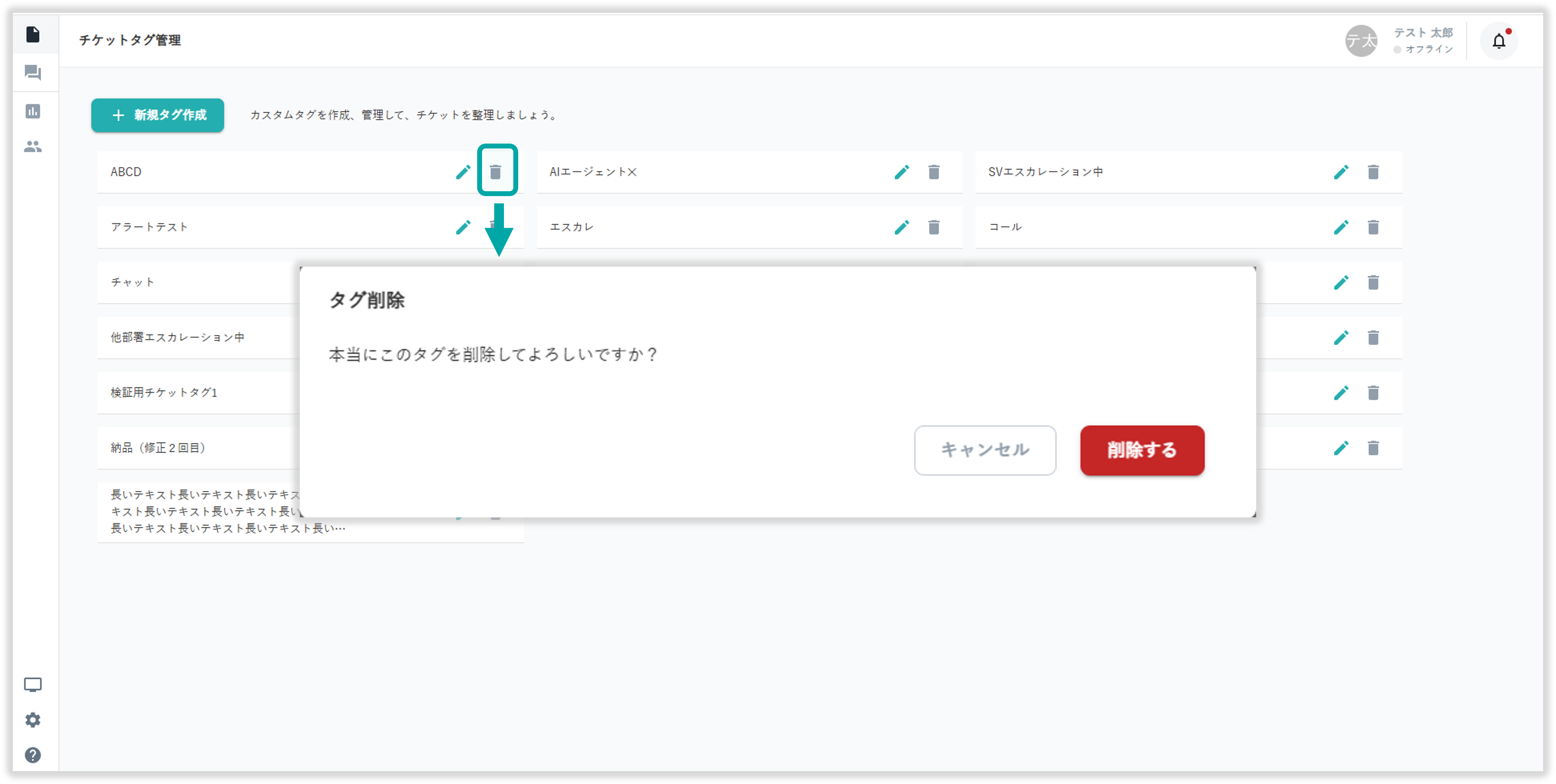The image size is (1556, 784).
Task: Click the テスト 太郎 user avatar
Action: [x=1361, y=41]
